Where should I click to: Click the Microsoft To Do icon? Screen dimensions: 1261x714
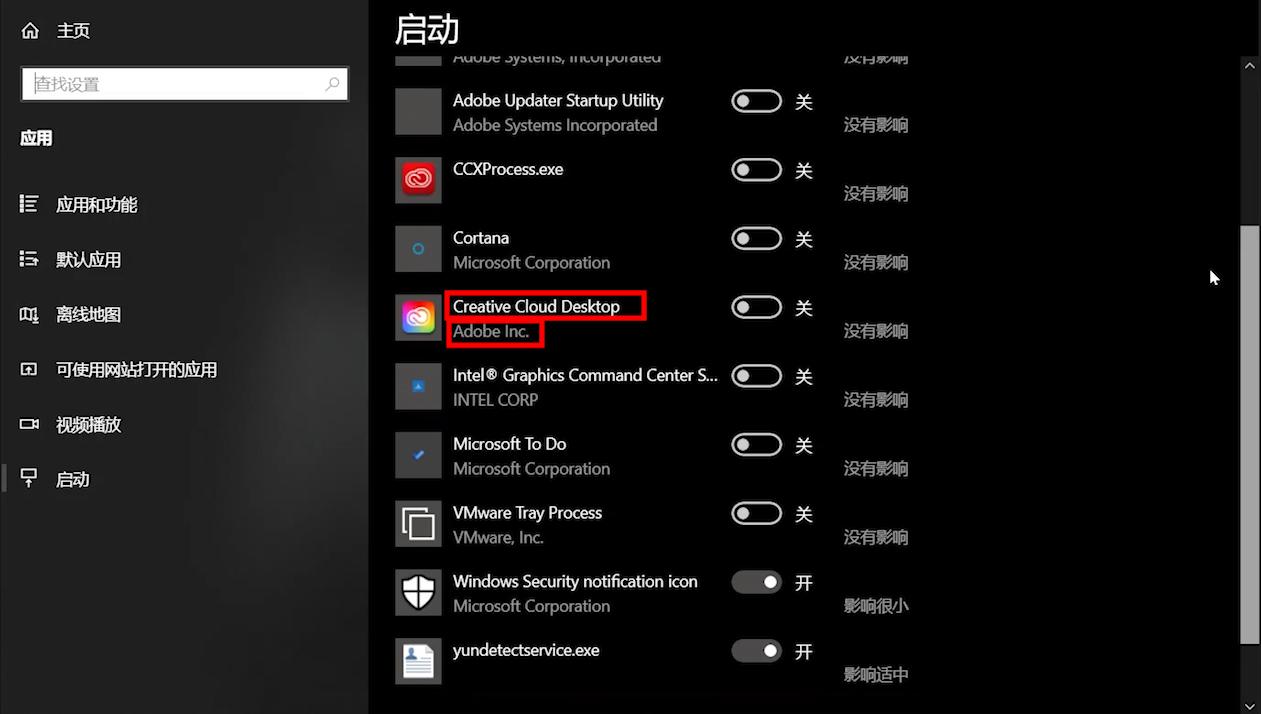pos(418,455)
